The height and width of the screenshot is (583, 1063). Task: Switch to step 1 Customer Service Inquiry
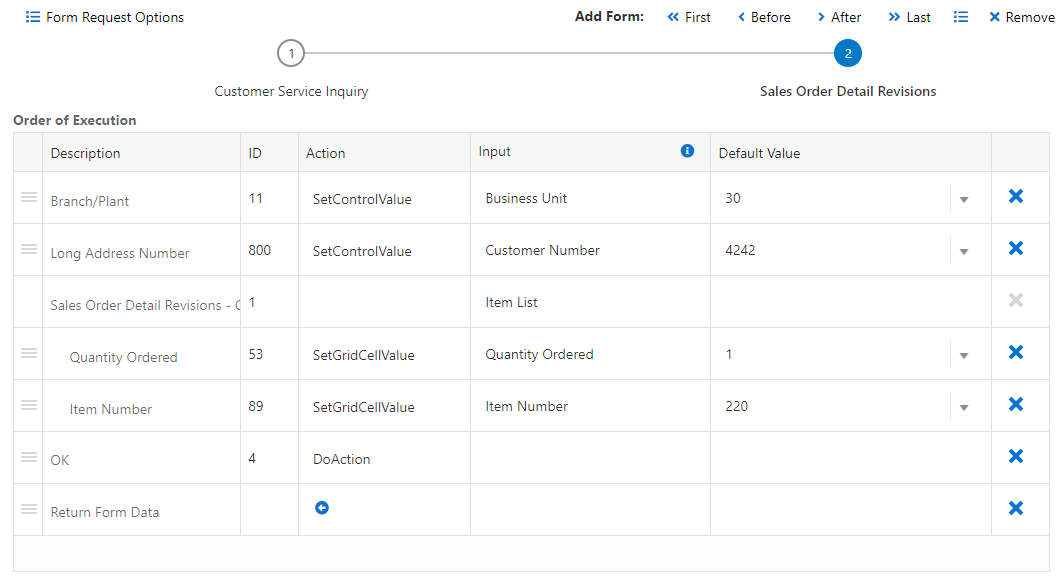click(291, 53)
